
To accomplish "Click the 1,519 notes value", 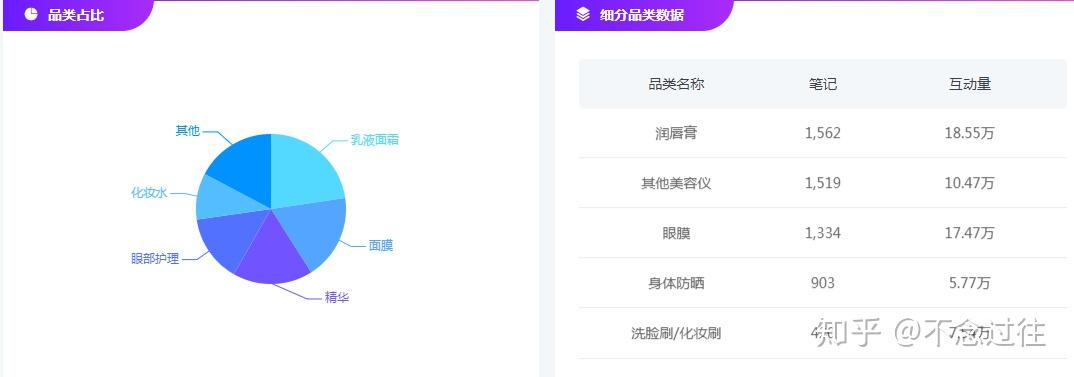I will coord(823,183).
